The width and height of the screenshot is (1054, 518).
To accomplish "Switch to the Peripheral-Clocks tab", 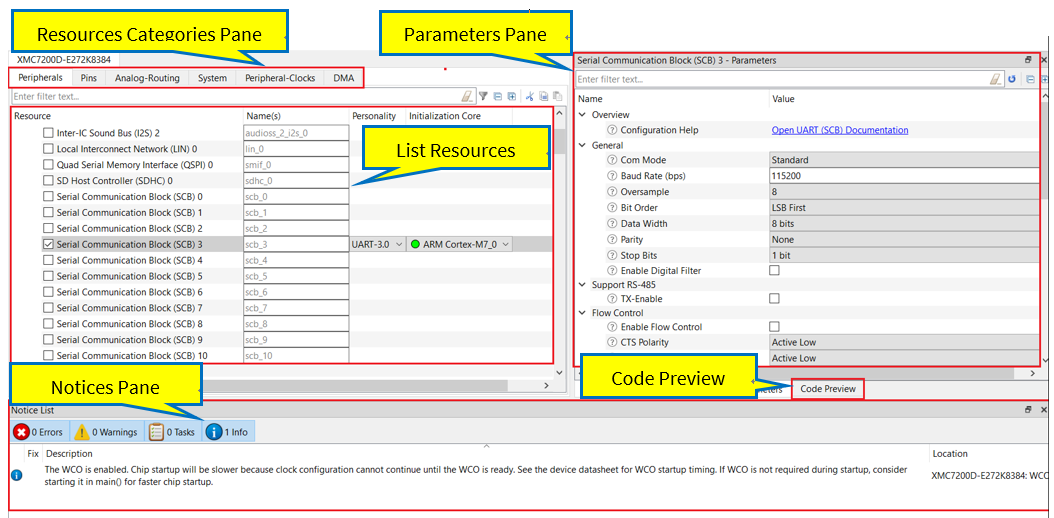I will 280,78.
